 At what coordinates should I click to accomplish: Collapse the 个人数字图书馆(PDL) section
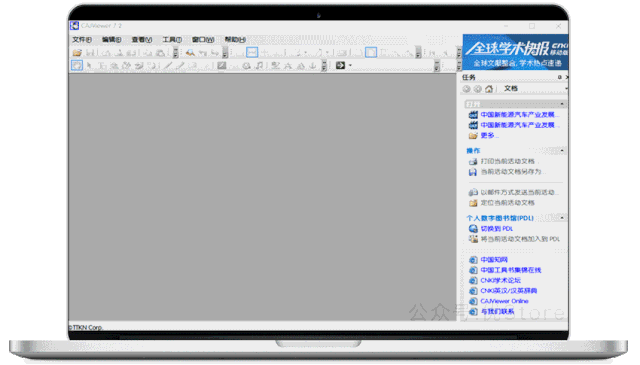562,218
